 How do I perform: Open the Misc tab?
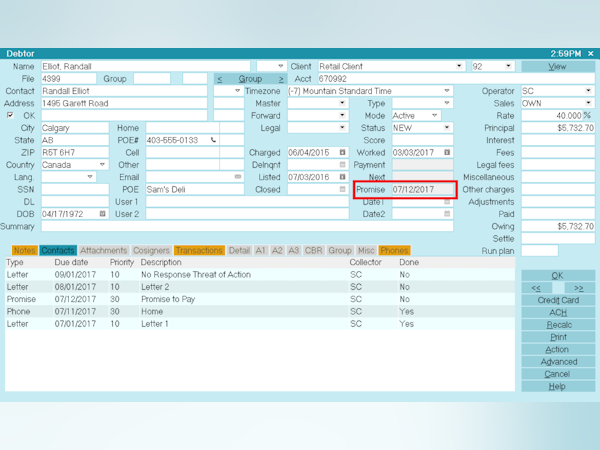coord(366,250)
